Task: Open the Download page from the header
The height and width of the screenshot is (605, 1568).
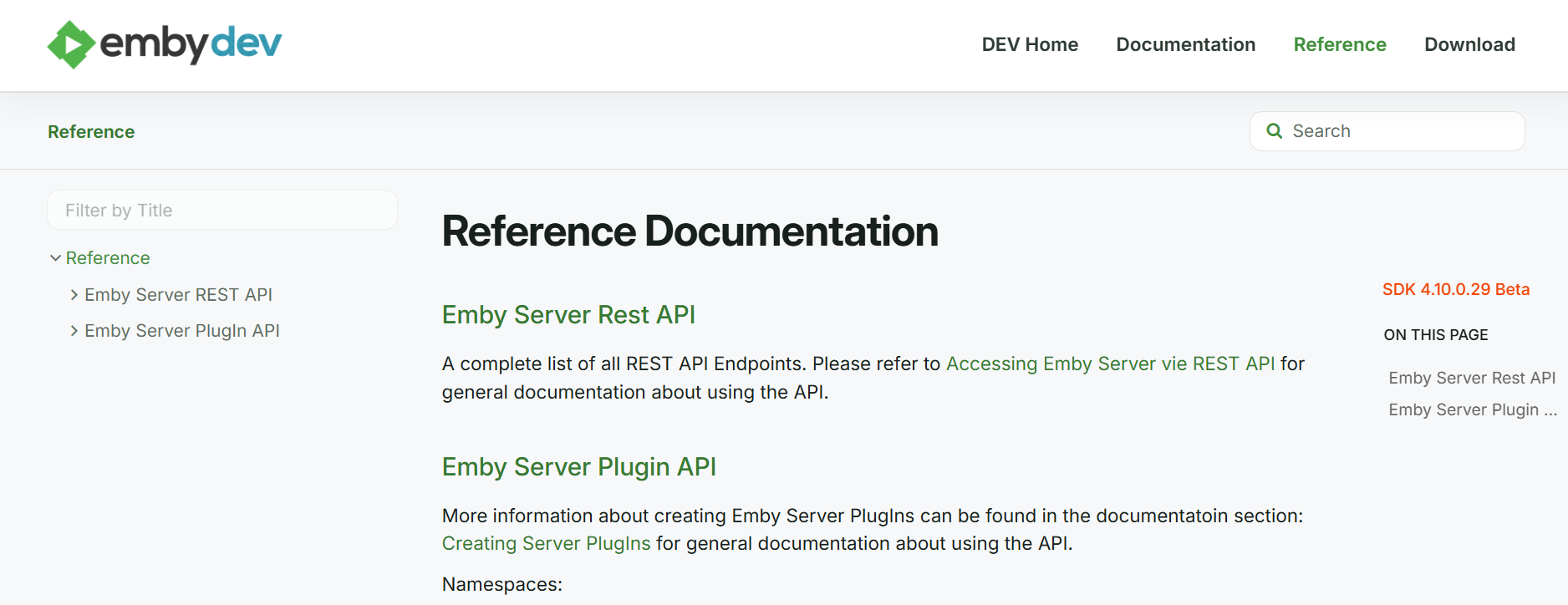Action: tap(1469, 44)
